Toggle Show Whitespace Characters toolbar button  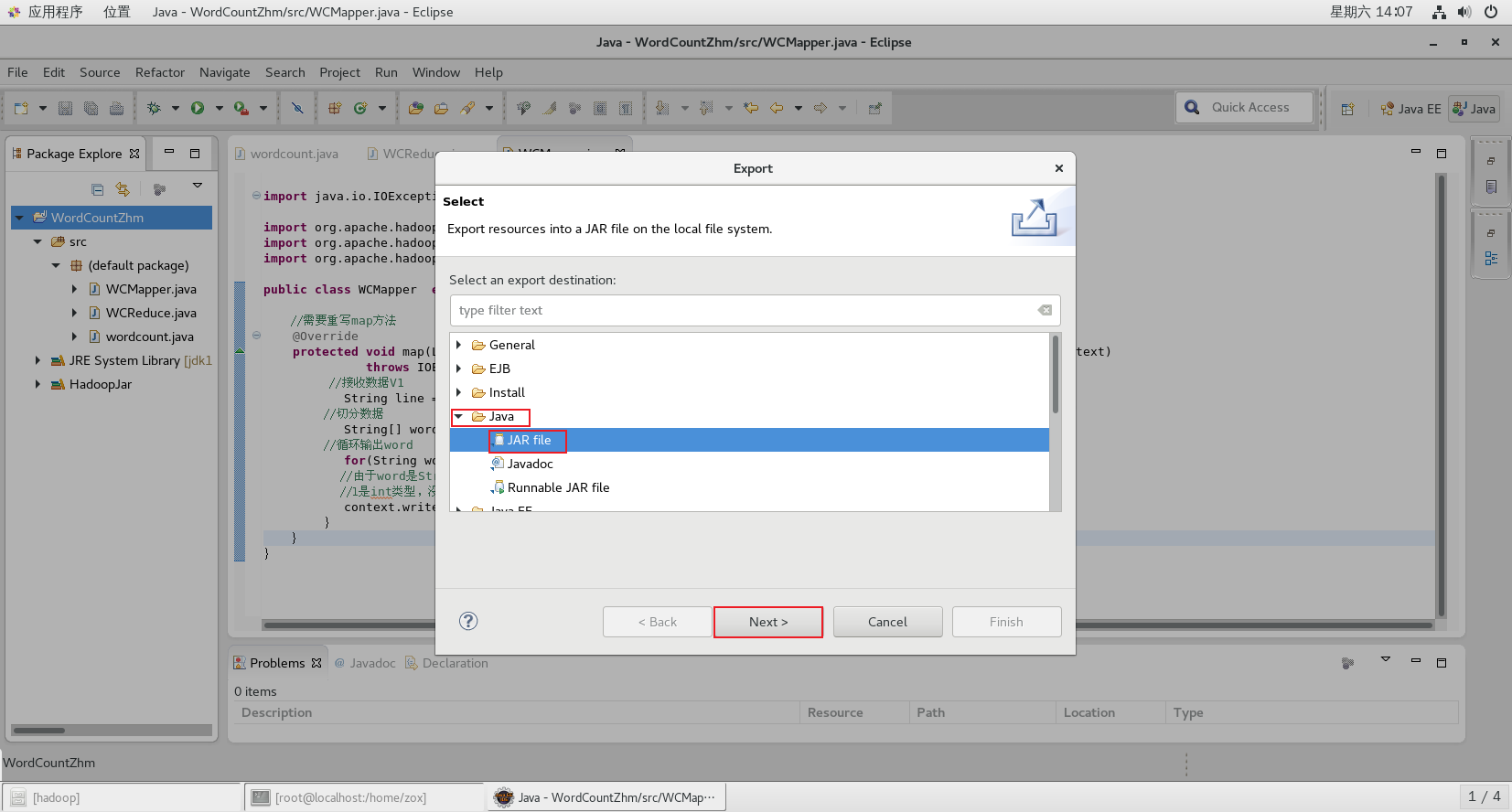pos(626,108)
